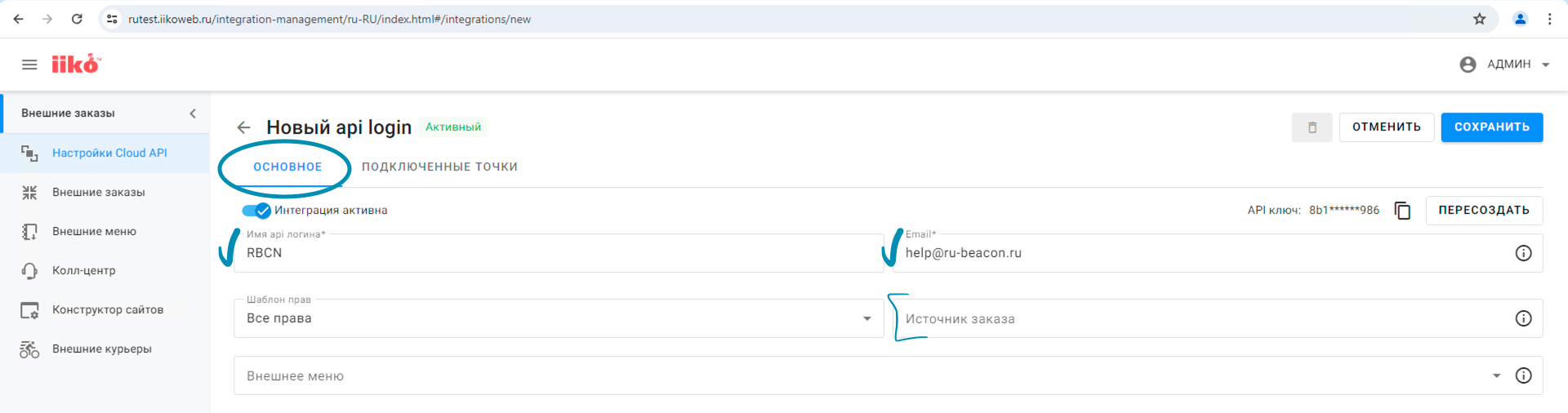The image size is (1568, 413).
Task: Select the Основное tab
Action: coord(287,167)
